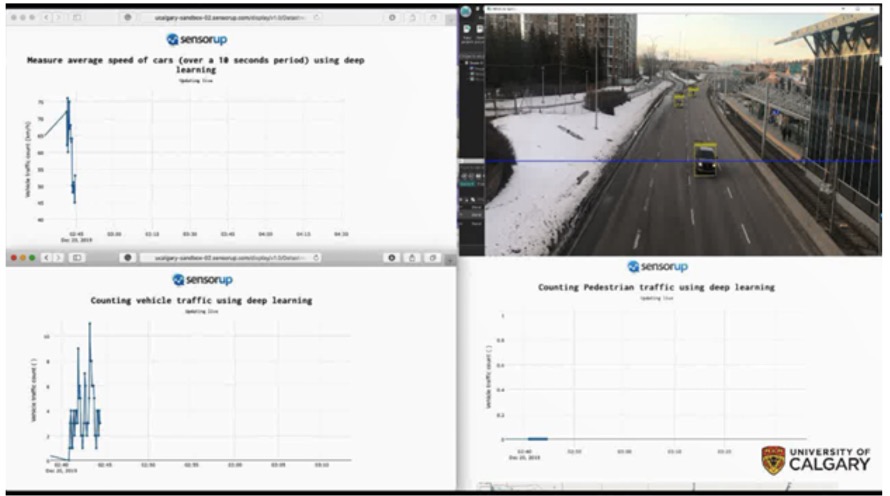Click the peak of the vehicle traffic count graph
The image size is (890, 496).
pyautogui.click(x=89, y=323)
